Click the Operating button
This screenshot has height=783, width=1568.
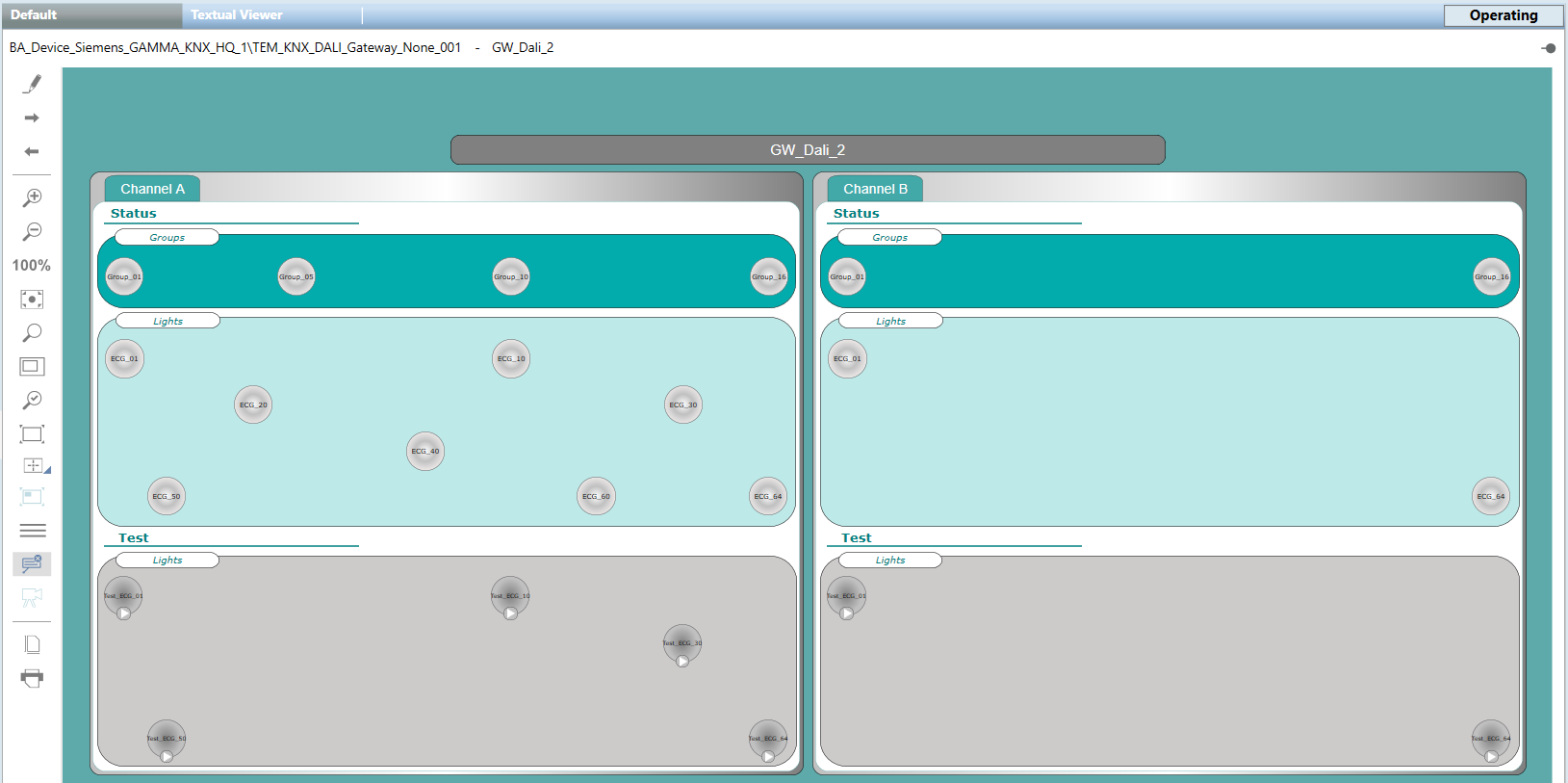click(x=1503, y=15)
